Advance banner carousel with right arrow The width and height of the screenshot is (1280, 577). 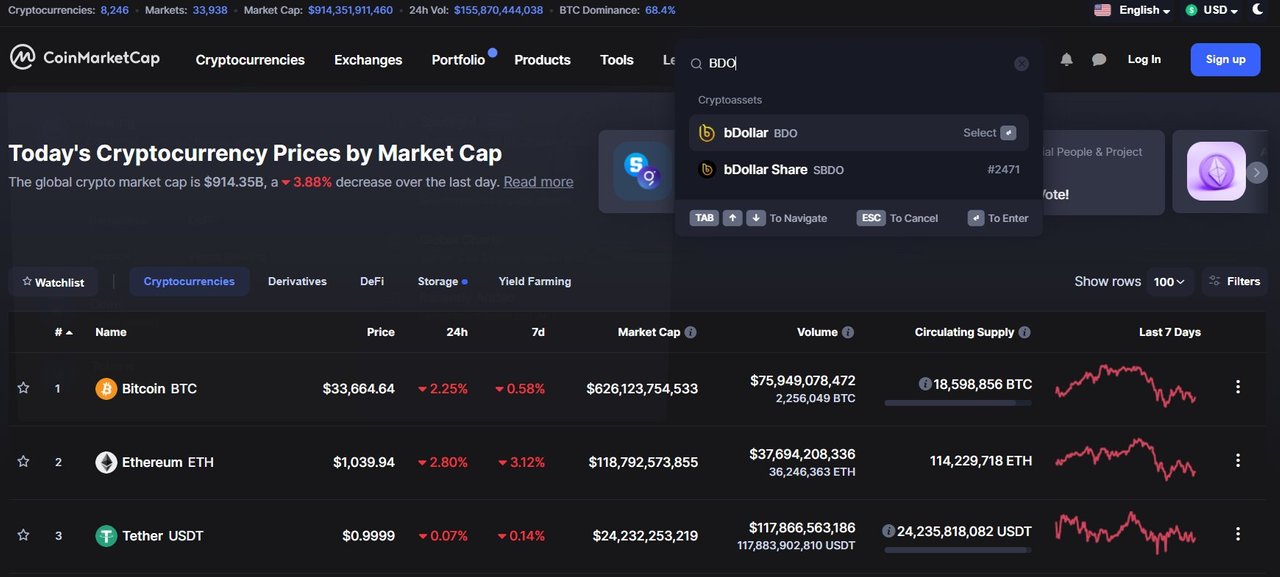(x=1257, y=172)
